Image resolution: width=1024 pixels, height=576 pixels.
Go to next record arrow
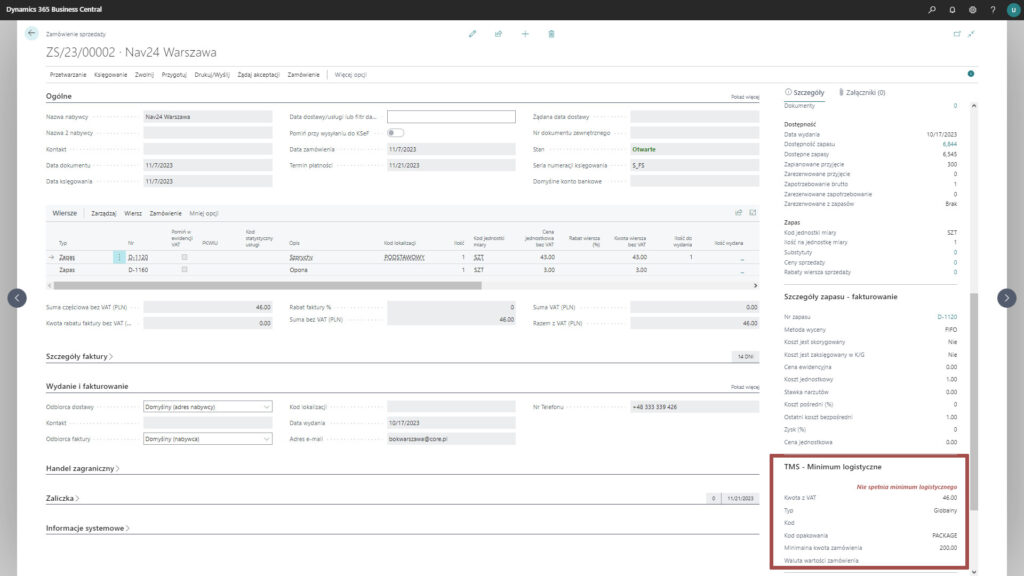click(1006, 298)
